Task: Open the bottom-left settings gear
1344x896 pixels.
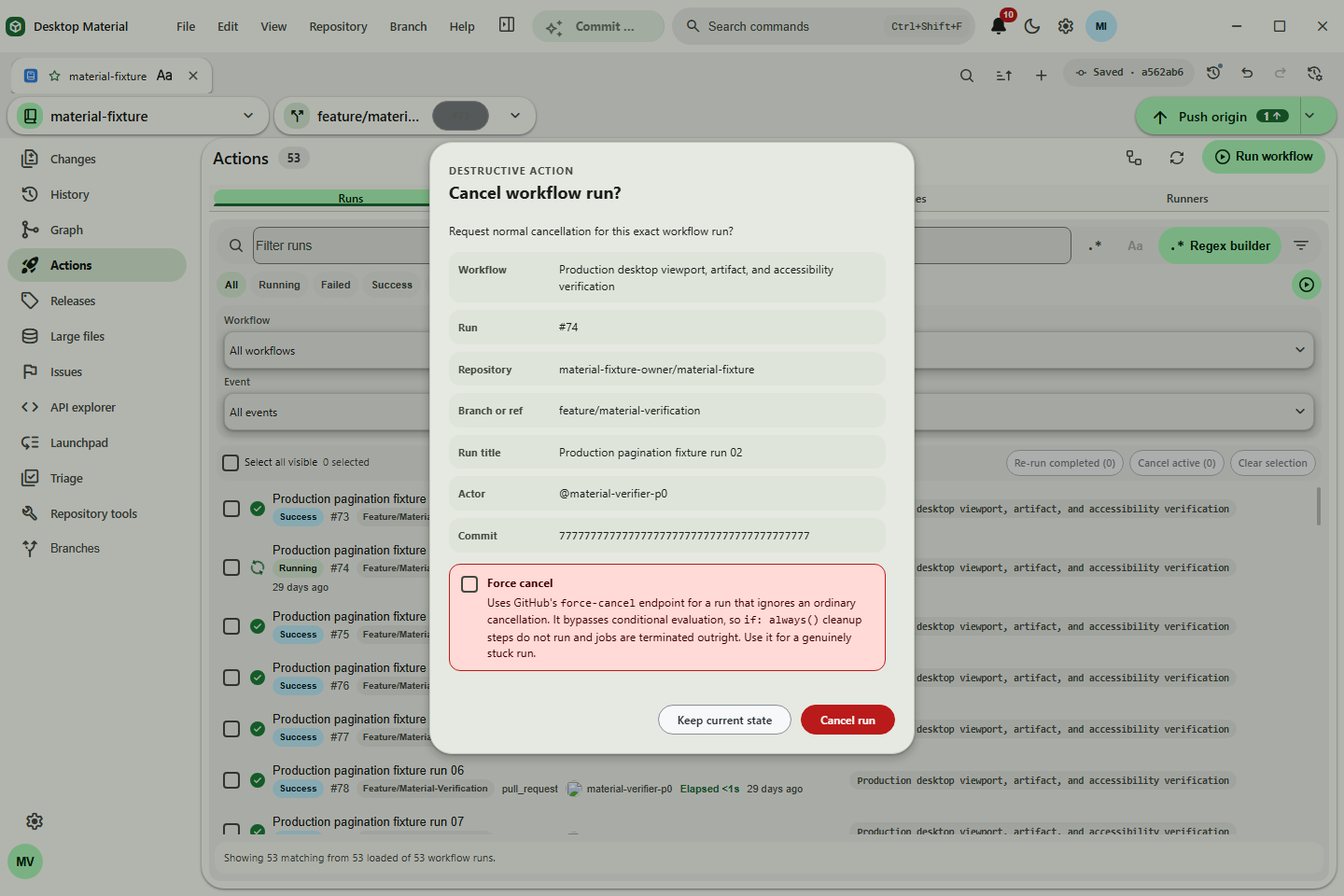Action: coord(35,821)
